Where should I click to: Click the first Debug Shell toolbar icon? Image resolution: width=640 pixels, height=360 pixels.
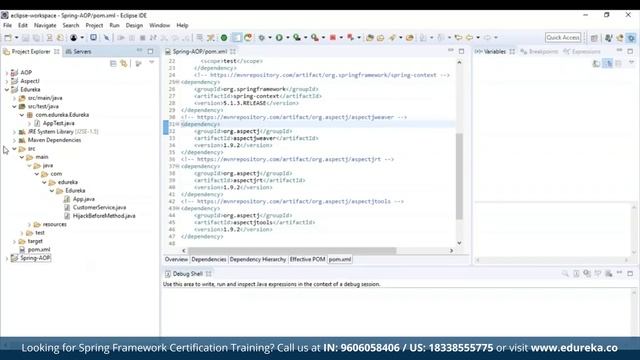(565, 273)
